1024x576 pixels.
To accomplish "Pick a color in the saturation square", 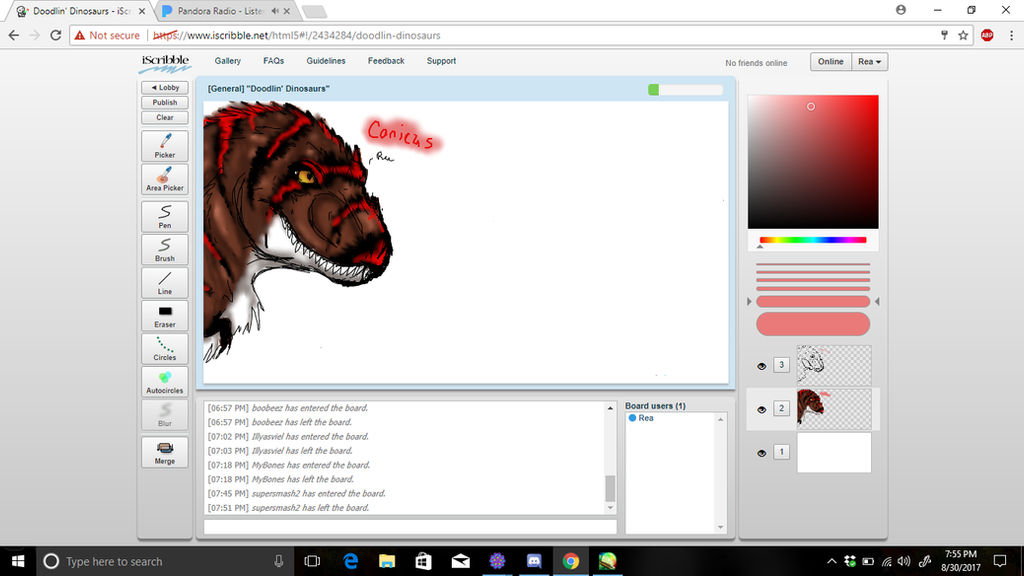I will click(813, 162).
